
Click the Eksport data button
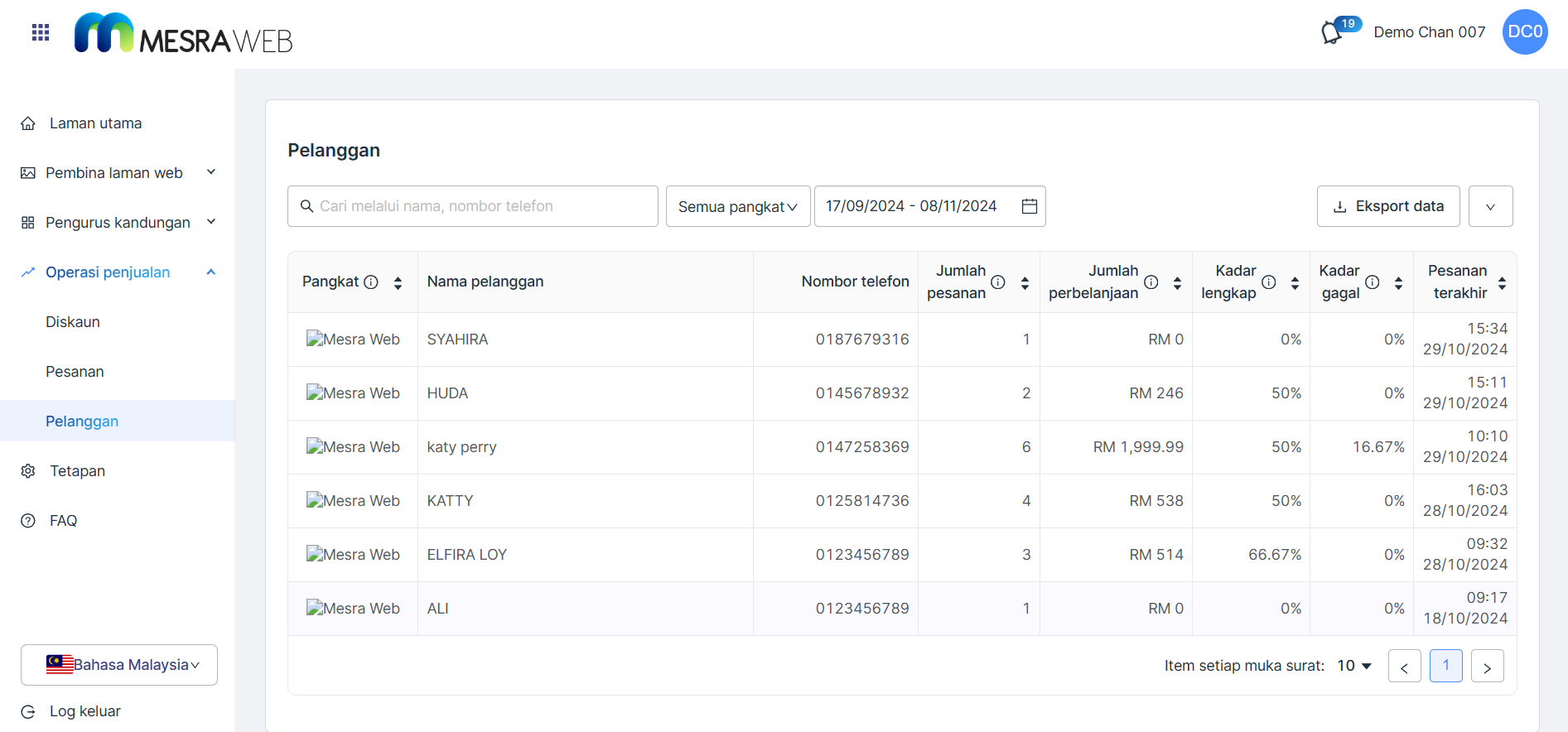1387,206
